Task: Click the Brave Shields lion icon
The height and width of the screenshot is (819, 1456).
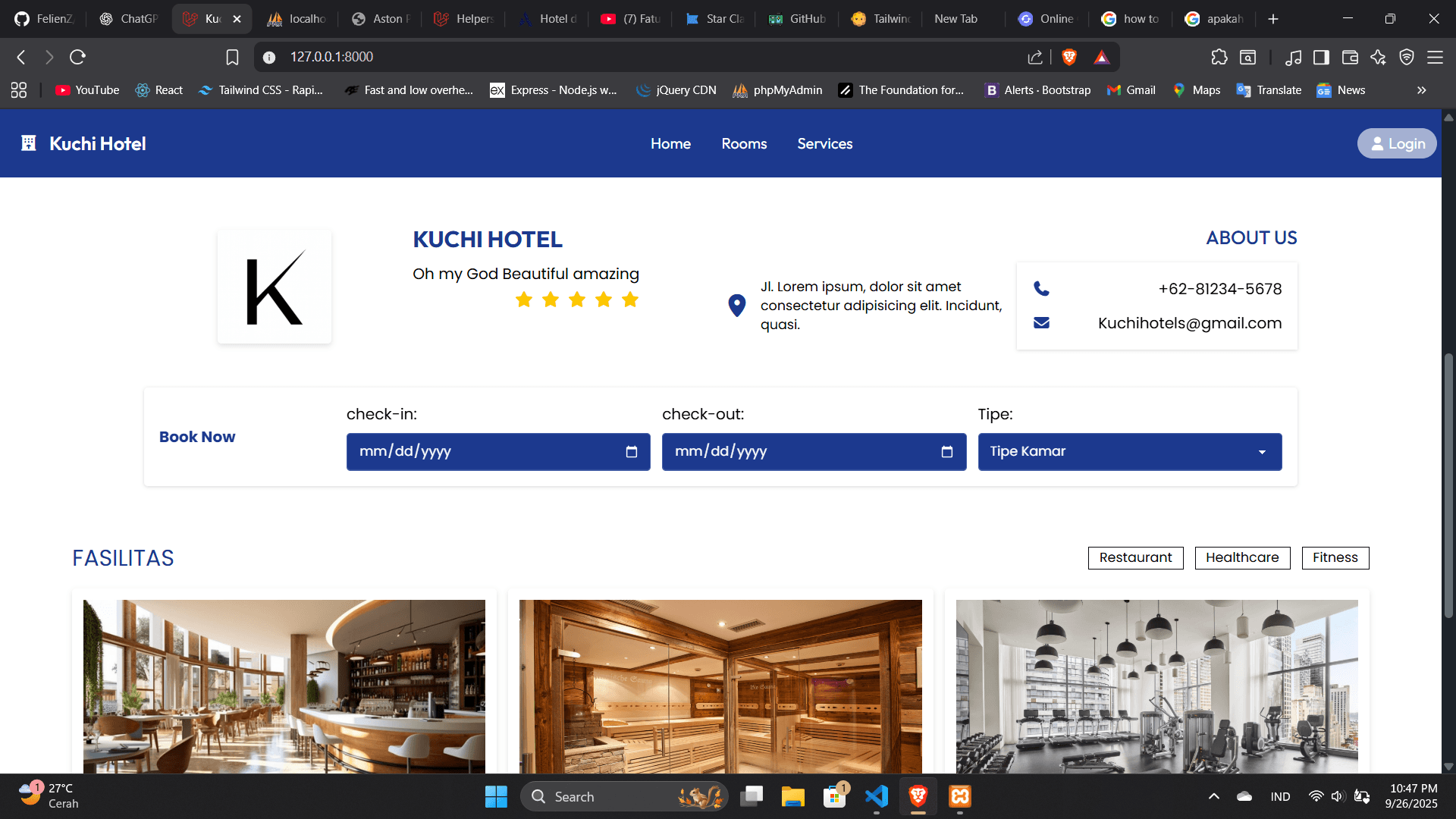Action: tap(1069, 57)
